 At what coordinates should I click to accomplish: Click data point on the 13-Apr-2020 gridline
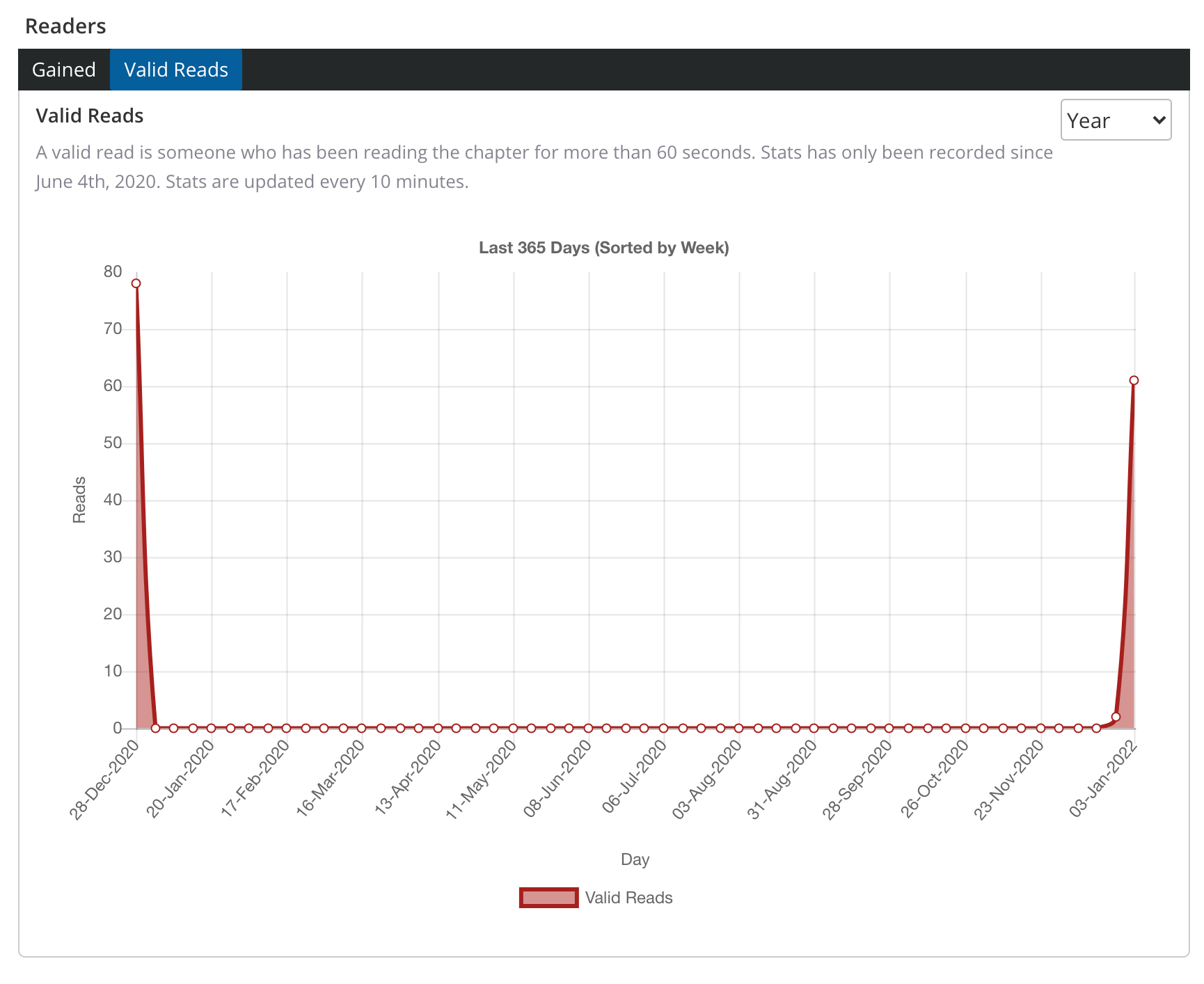click(x=438, y=728)
